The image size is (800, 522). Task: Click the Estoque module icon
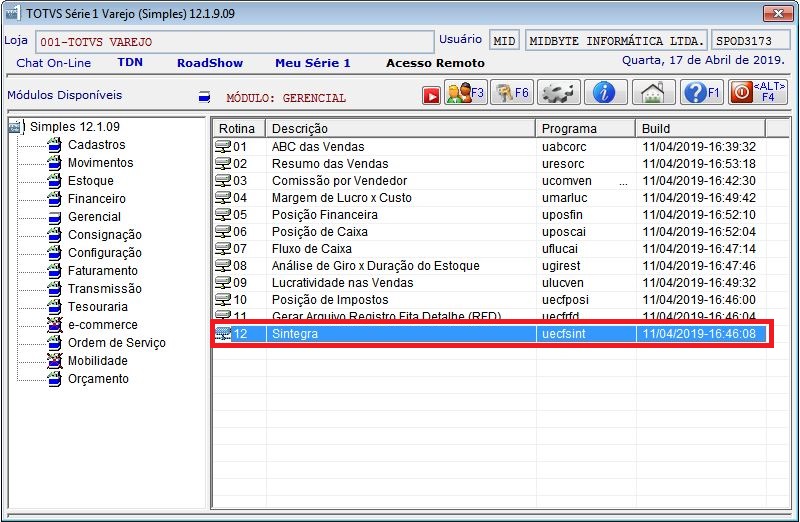pyautogui.click(x=55, y=181)
